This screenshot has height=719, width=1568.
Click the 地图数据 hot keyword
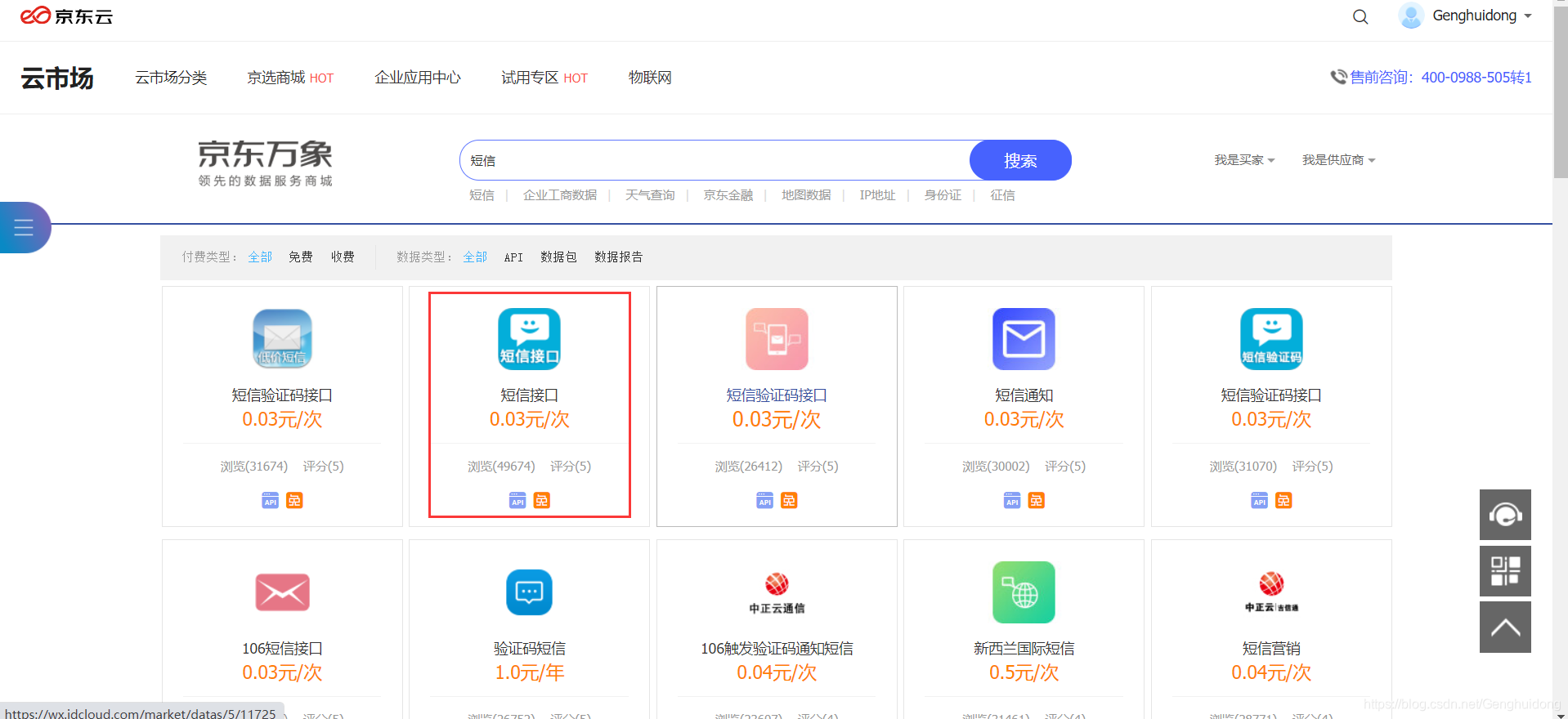tap(806, 195)
